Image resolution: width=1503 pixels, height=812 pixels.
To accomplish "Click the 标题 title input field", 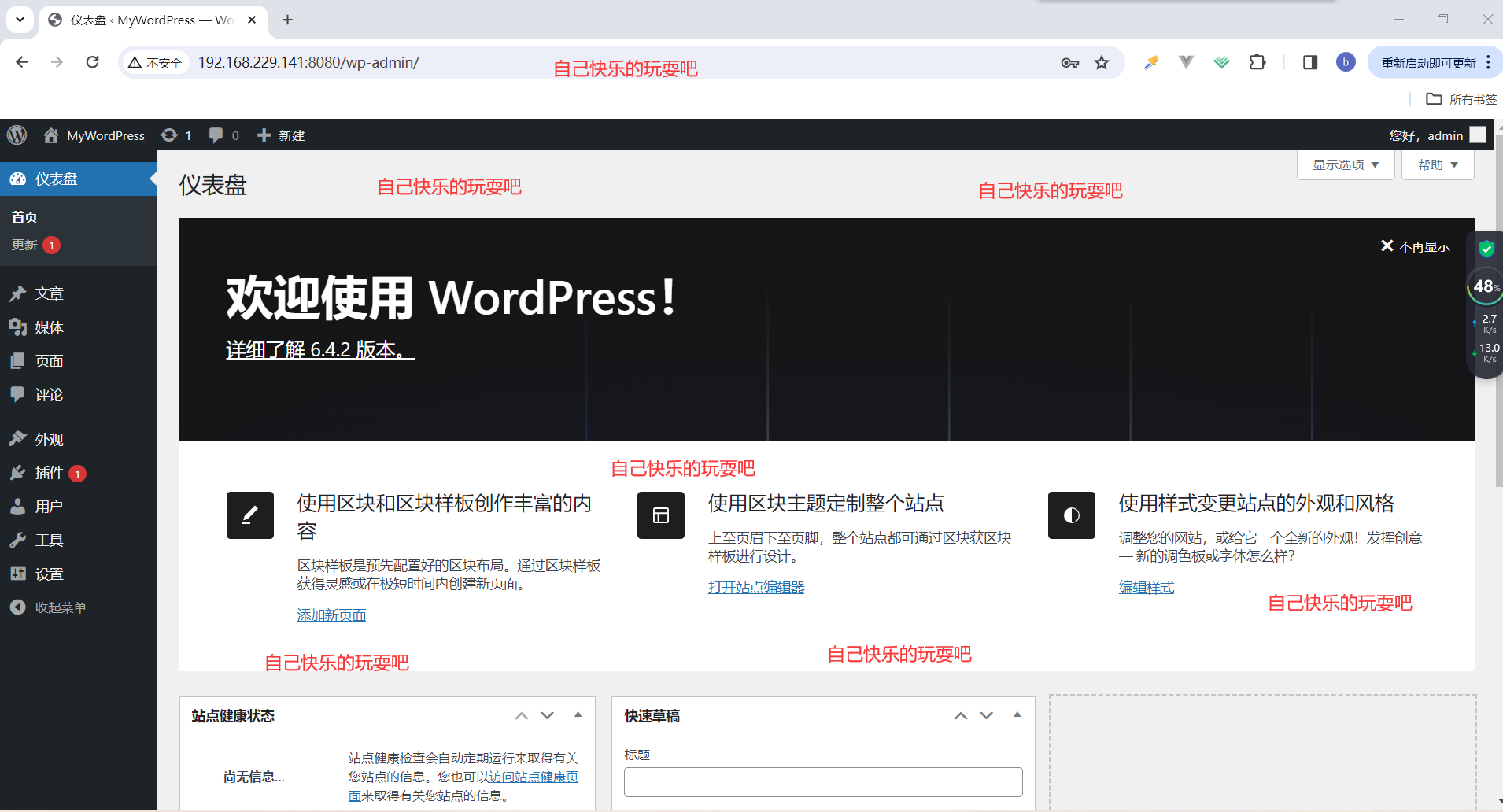I will [823, 782].
